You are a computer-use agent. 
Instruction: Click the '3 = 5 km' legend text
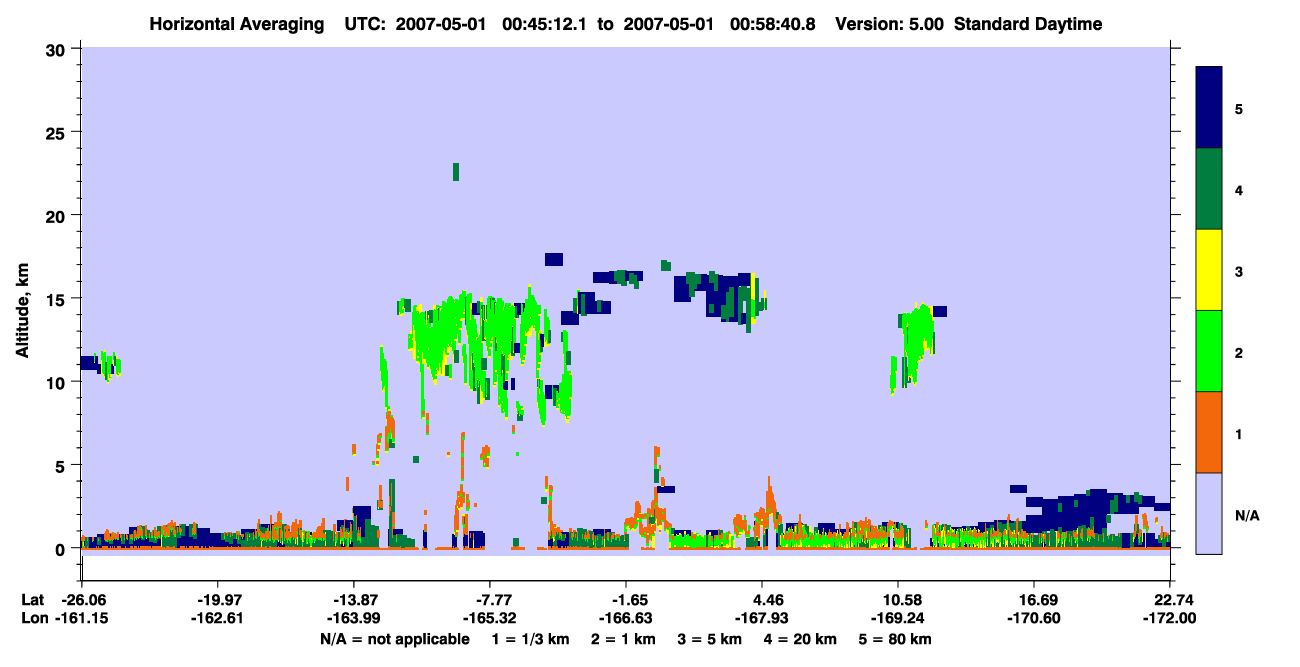point(710,639)
